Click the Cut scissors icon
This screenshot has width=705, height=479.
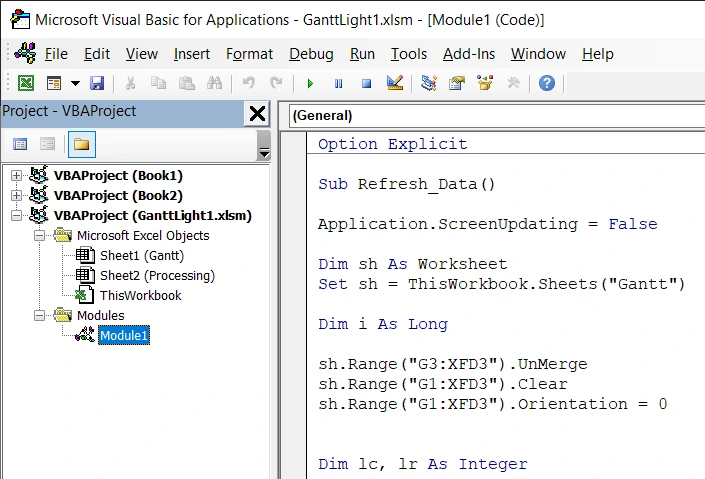130,83
